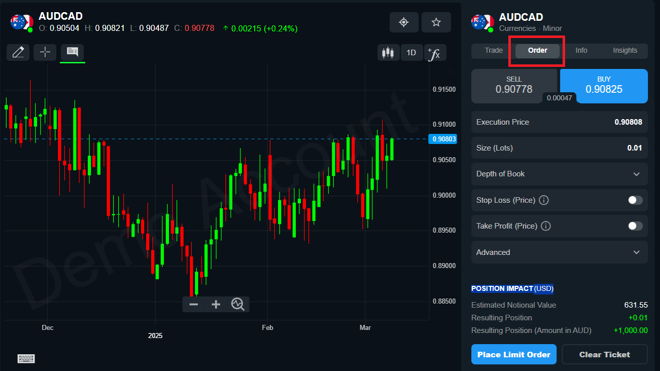Image resolution: width=660 pixels, height=371 pixels.
Task: Open the candlestick chart type selector
Action: click(x=388, y=53)
